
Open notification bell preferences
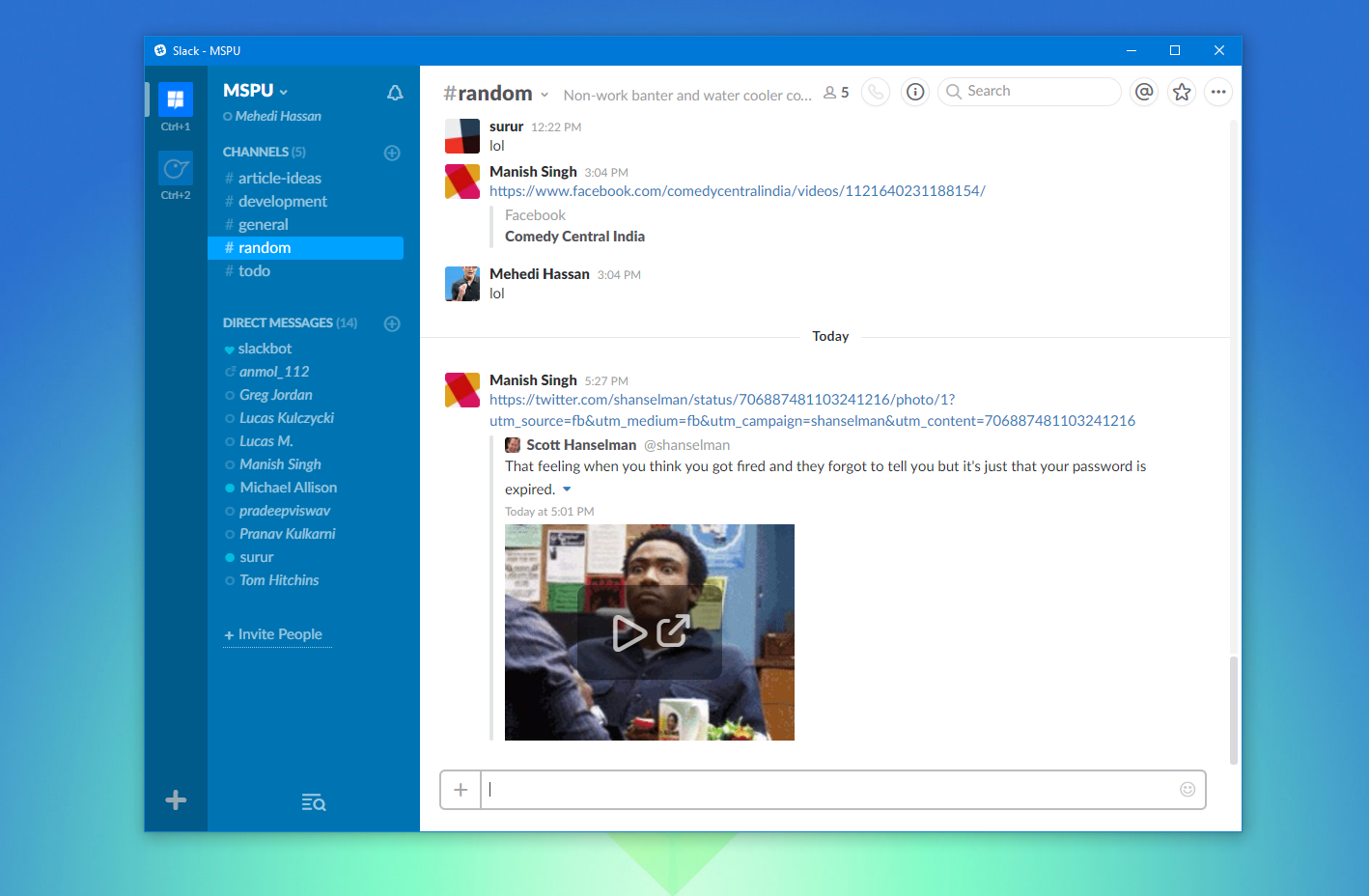point(395,93)
